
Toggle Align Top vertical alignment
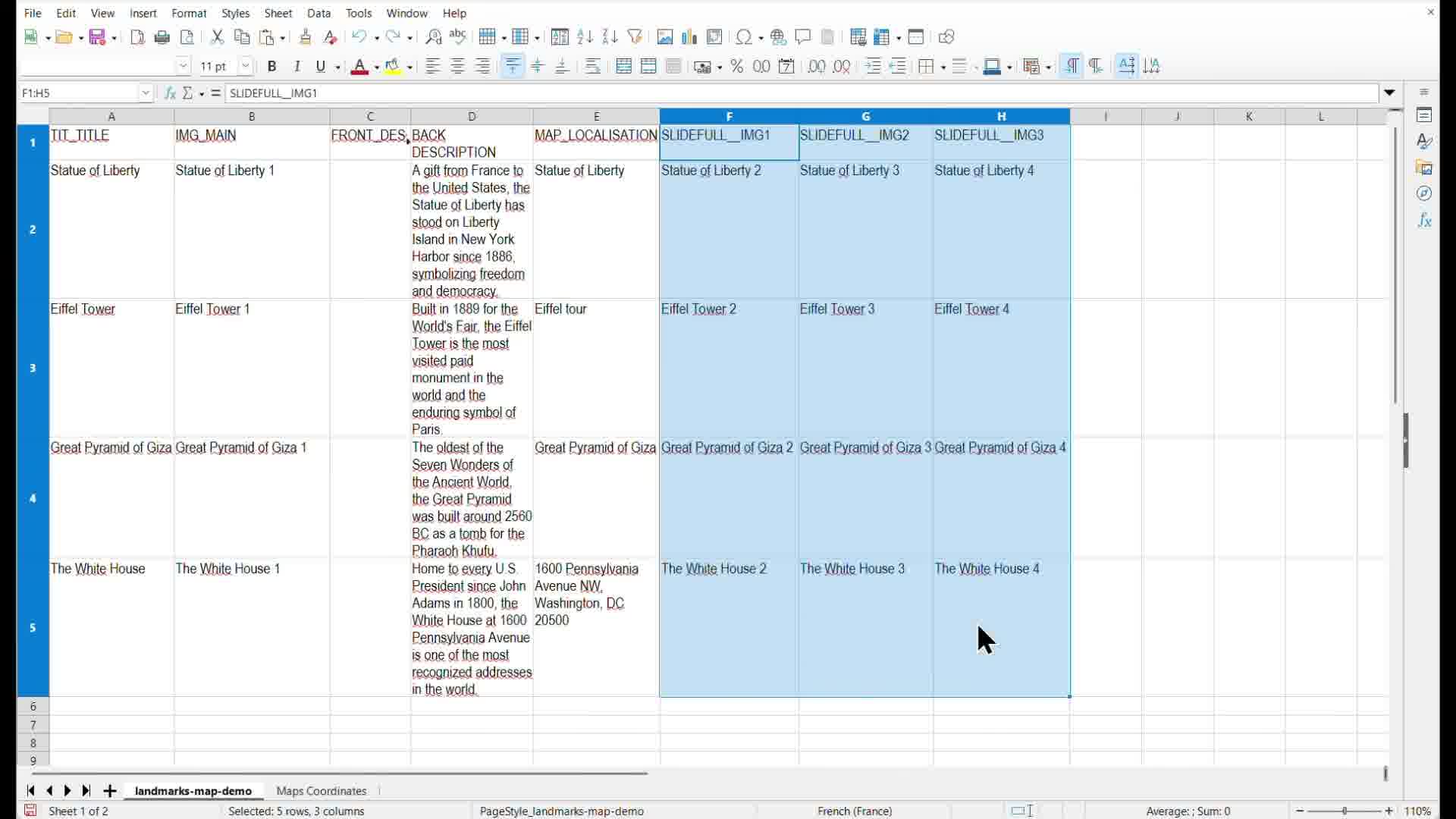click(x=513, y=67)
